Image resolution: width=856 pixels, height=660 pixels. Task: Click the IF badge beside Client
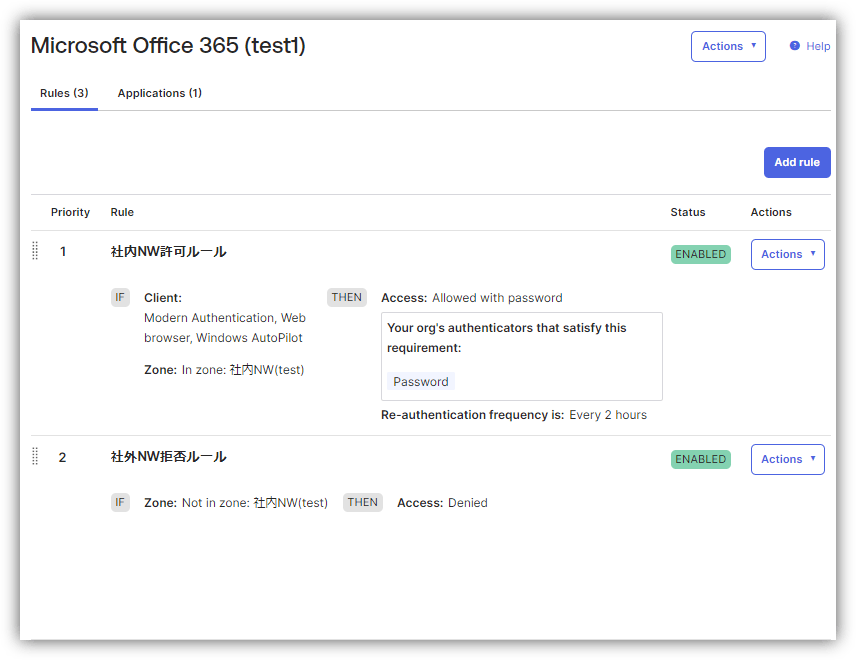tap(120, 298)
